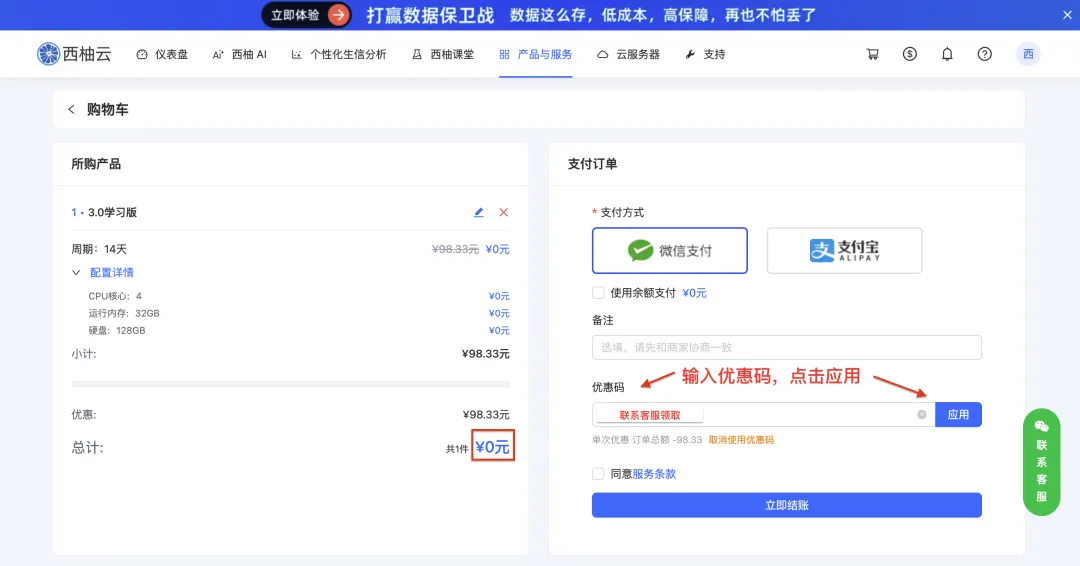Image resolution: width=1080 pixels, height=566 pixels.
Task: Open the 服务条款 link
Action: pyautogui.click(x=654, y=474)
